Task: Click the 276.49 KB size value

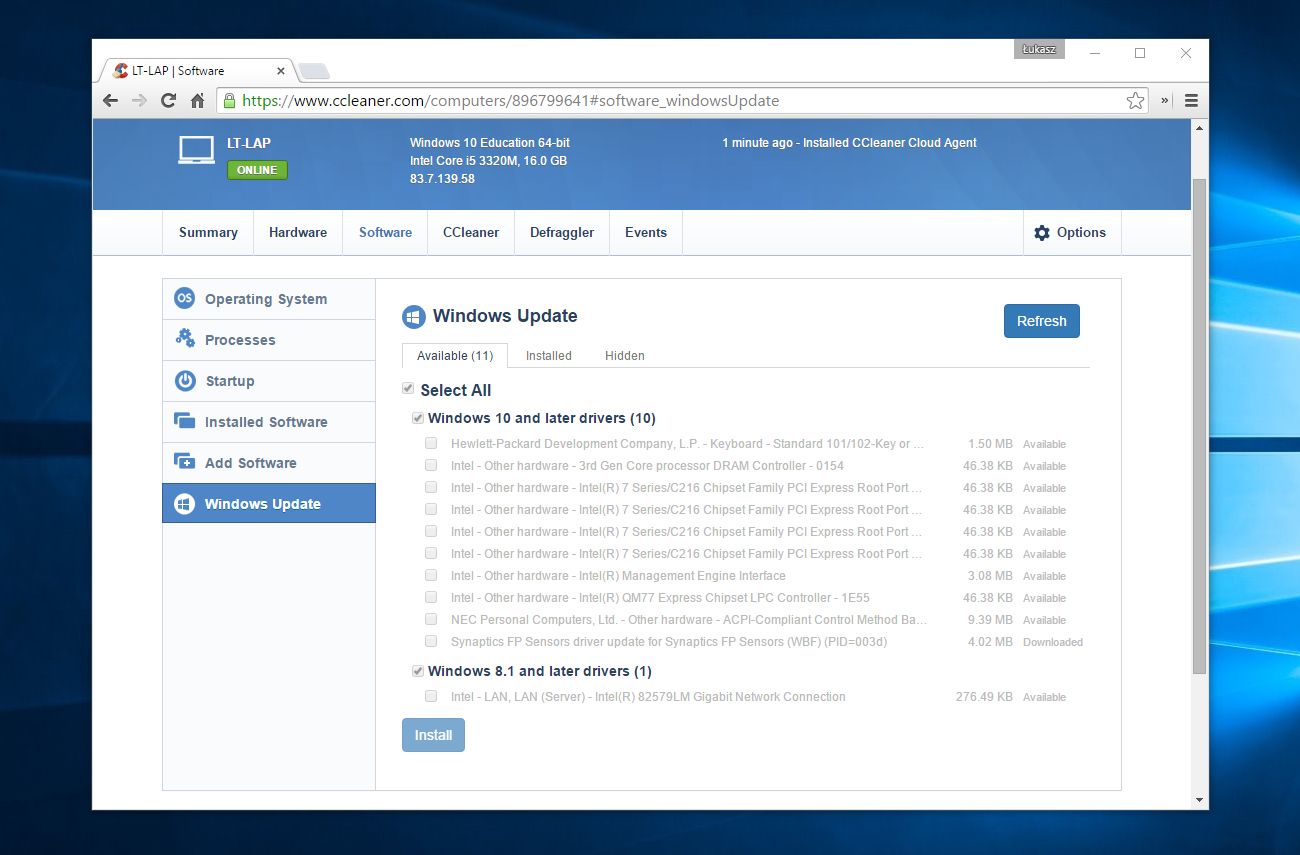Action: pyautogui.click(x=984, y=697)
